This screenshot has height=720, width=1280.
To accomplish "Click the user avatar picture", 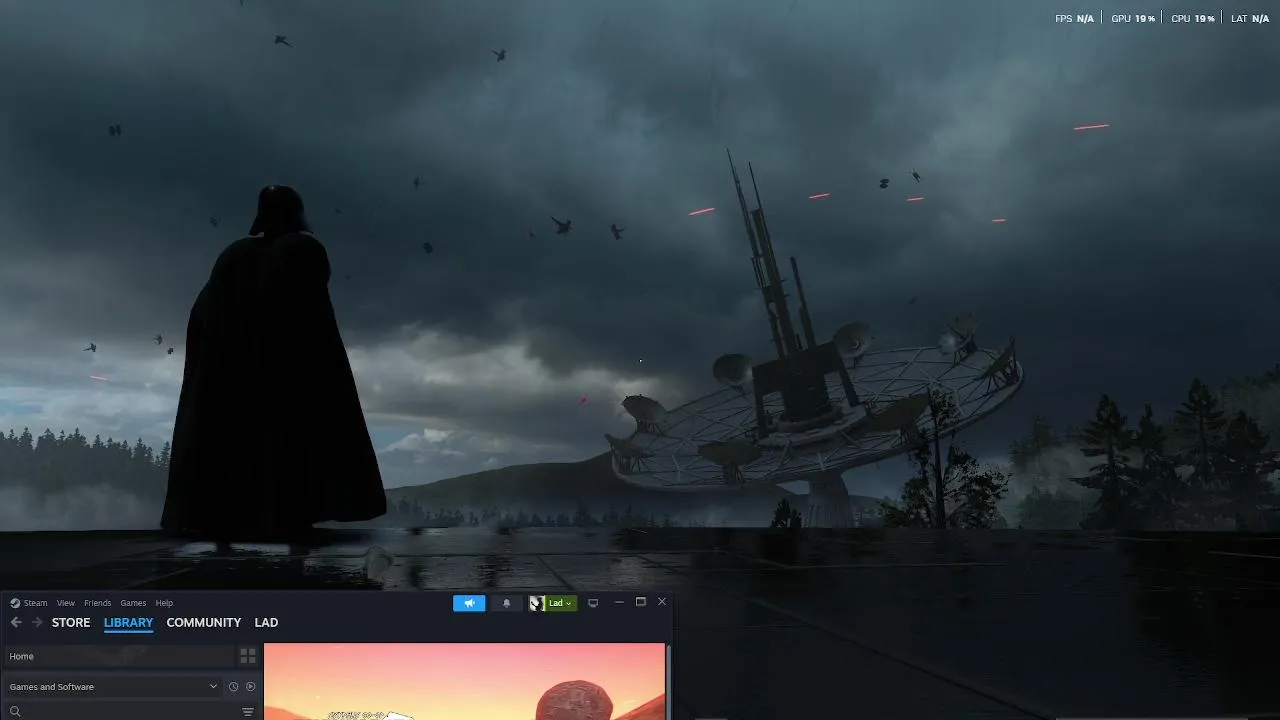I will point(537,603).
